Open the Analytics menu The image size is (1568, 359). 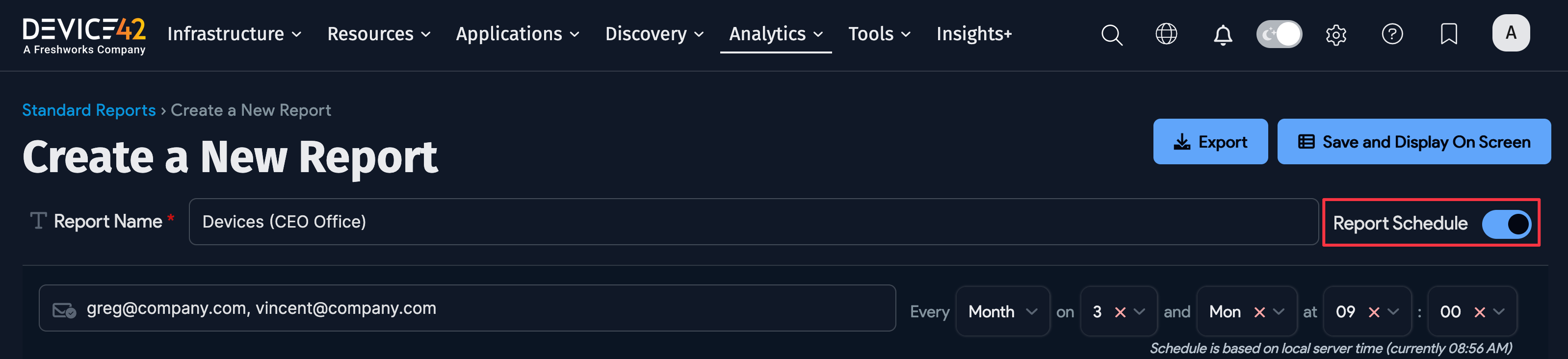[776, 34]
